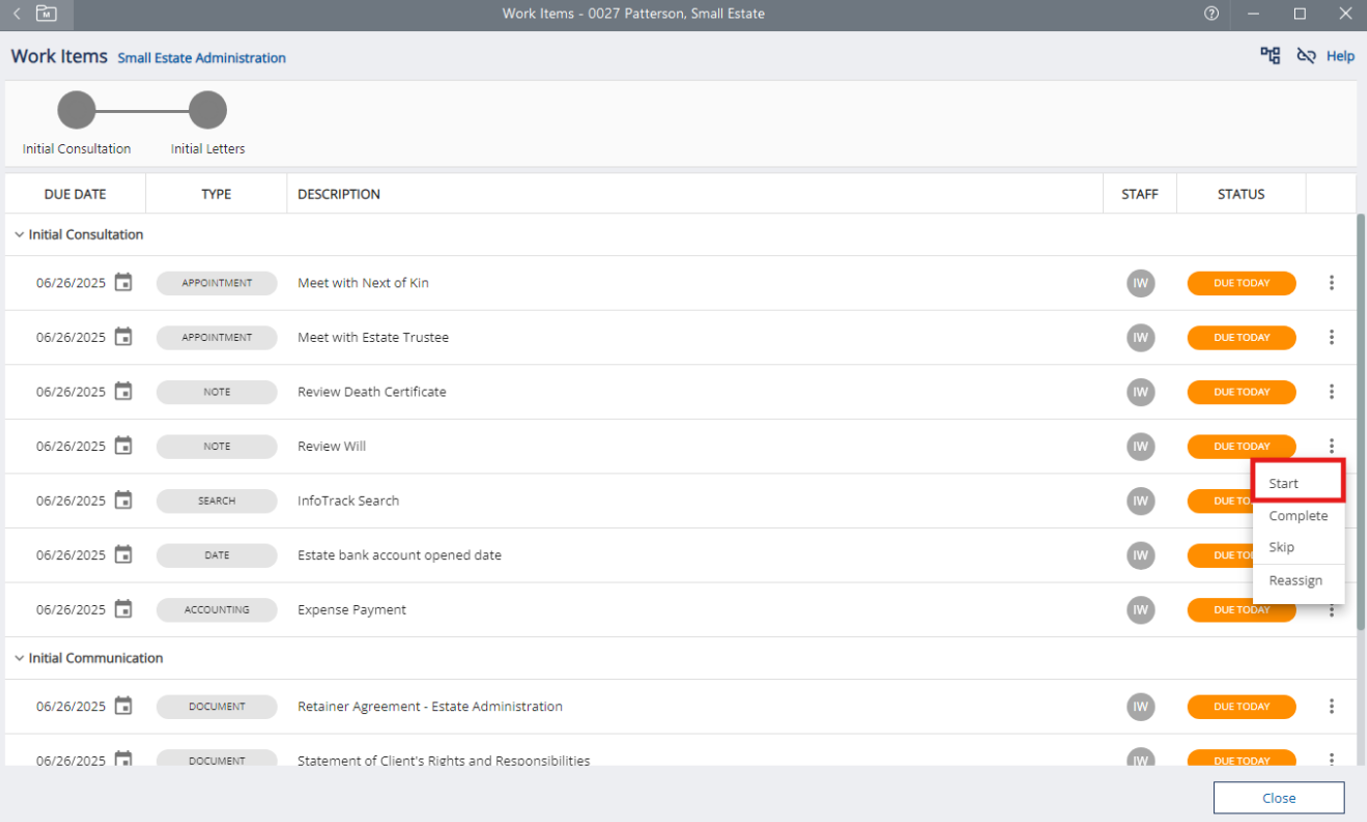Click the unlink icon beside Help
1367x822 pixels.
click(x=1305, y=56)
